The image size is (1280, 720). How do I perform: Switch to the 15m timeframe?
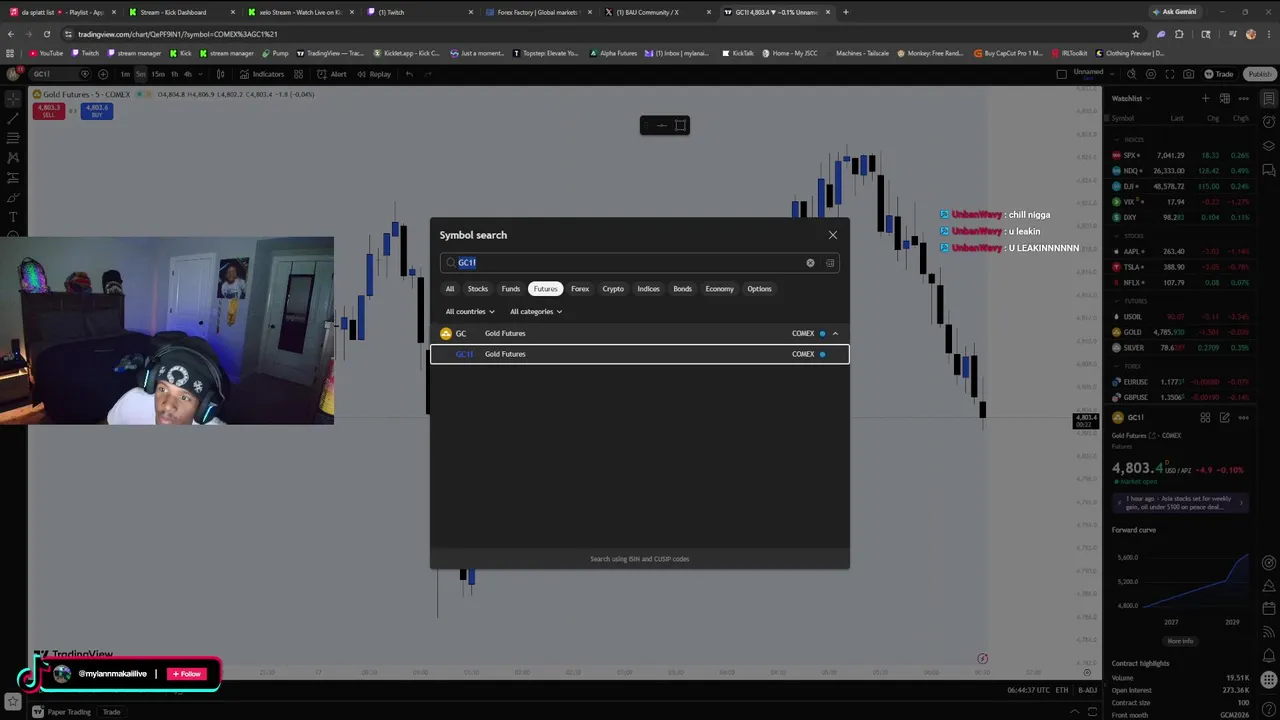(x=158, y=74)
